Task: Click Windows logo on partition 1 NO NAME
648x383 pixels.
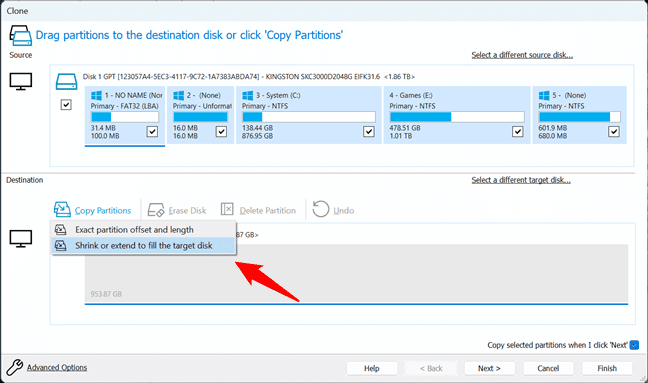Action: (96, 95)
